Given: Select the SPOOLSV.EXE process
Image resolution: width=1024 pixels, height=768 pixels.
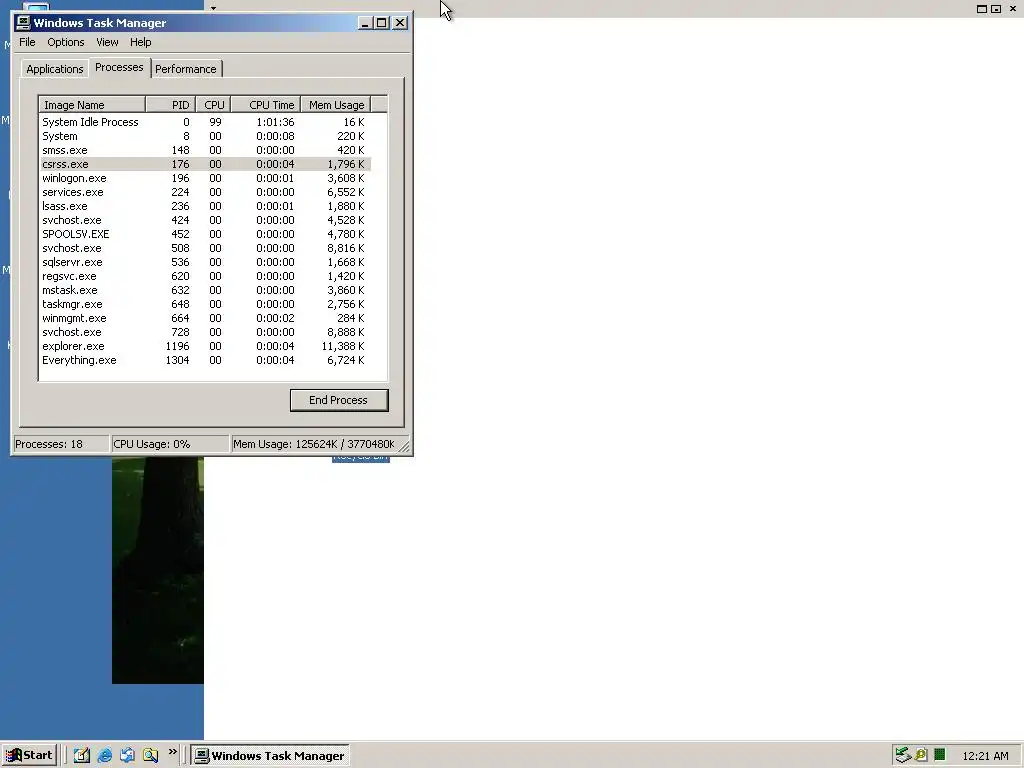Looking at the screenshot, I should [x=205, y=234].
